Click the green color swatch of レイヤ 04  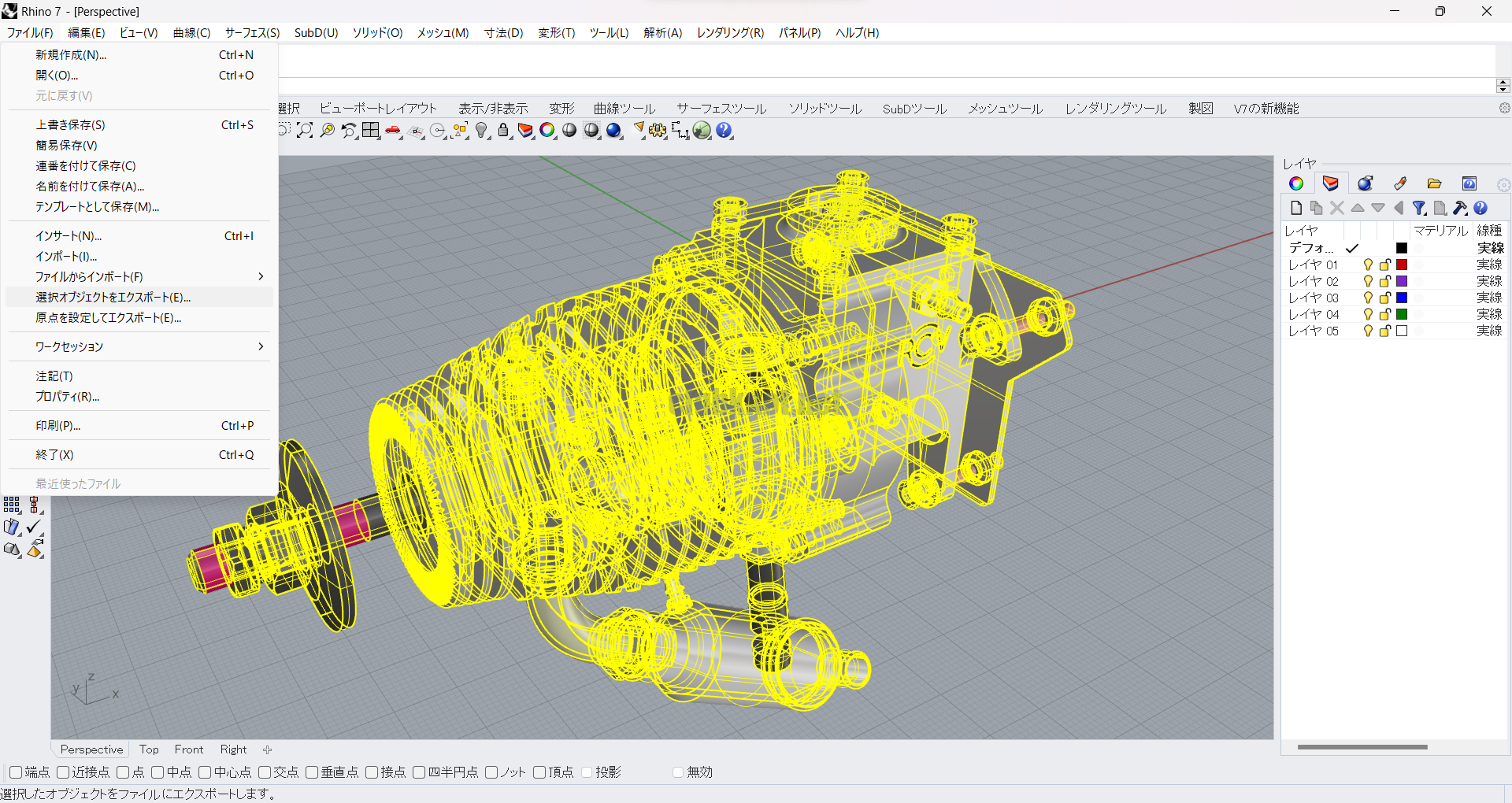1402,315
